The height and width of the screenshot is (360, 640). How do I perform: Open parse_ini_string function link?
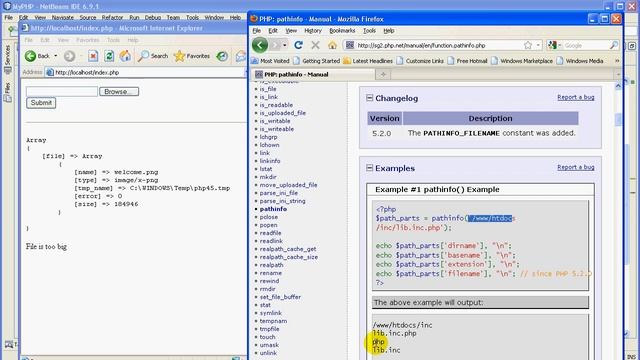[x=282, y=201]
